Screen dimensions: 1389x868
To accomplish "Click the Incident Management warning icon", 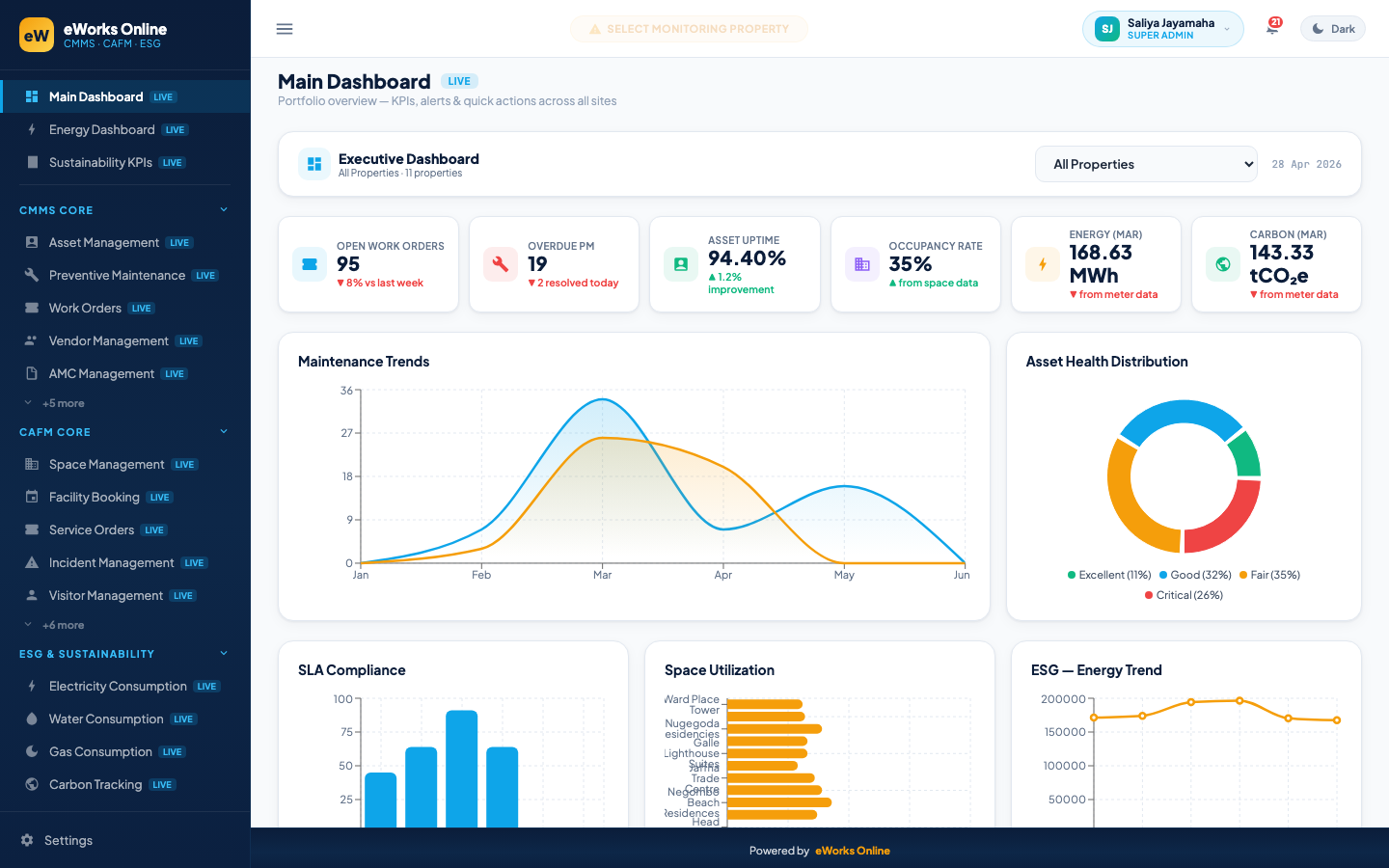I will [x=32, y=562].
